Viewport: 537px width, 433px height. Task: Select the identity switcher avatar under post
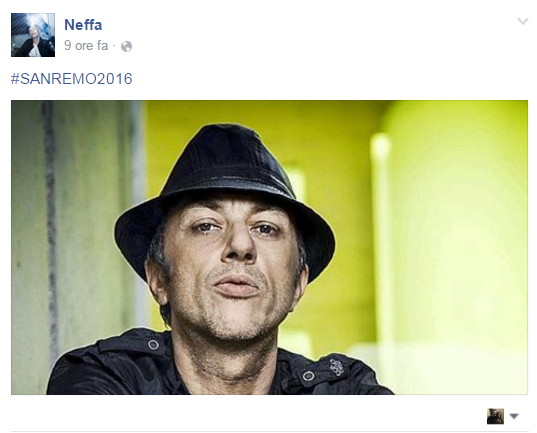(x=495, y=416)
